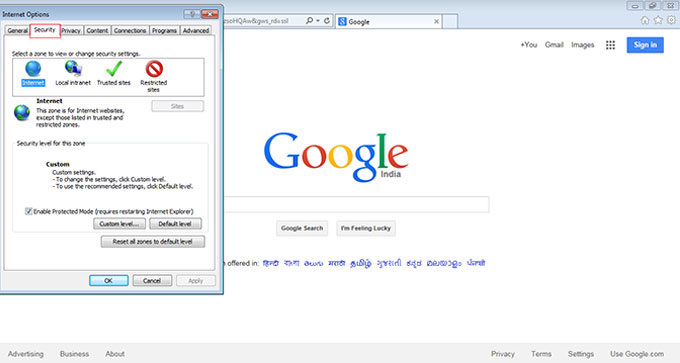Open Google apps grid icon
The height and width of the screenshot is (363, 680).
click(610, 45)
